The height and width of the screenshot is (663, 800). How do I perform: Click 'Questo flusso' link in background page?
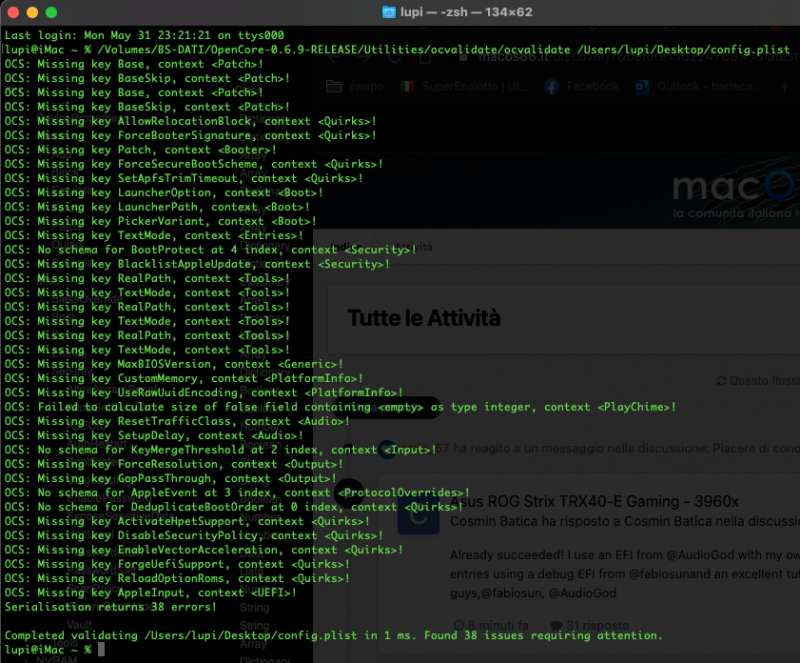tap(758, 381)
